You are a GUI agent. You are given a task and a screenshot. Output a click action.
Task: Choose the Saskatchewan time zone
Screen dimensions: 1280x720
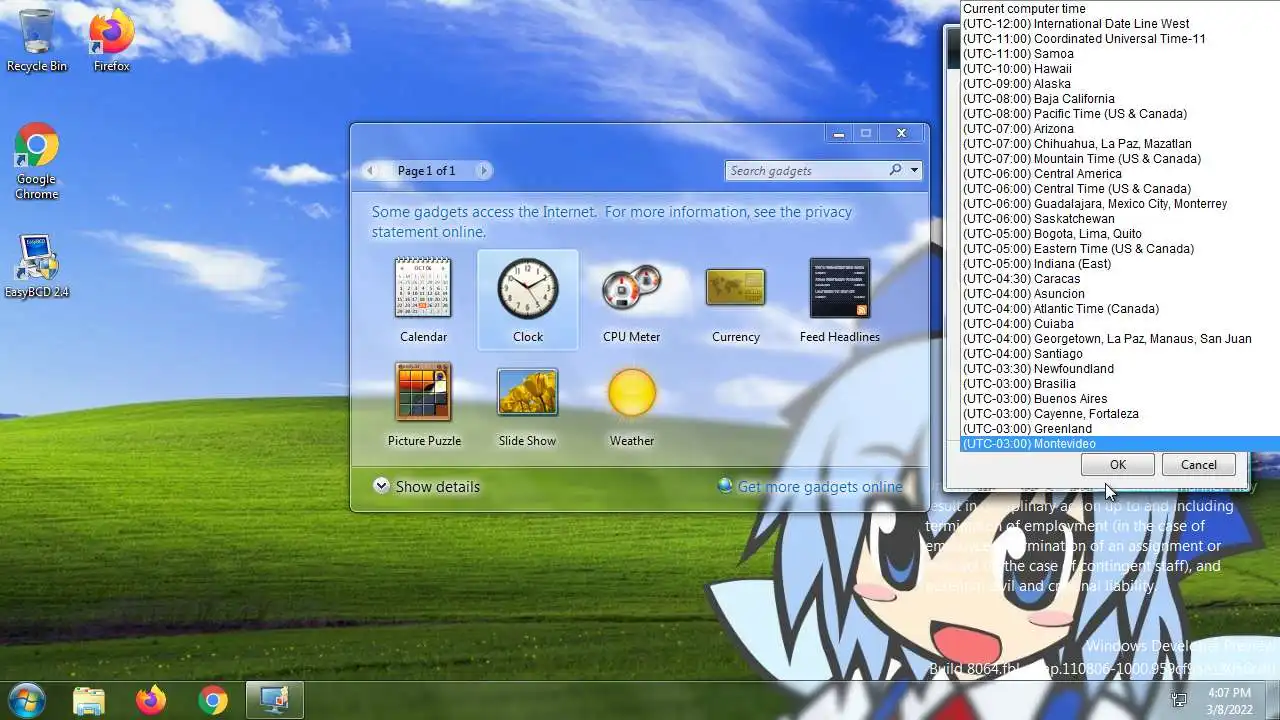tap(1120, 219)
